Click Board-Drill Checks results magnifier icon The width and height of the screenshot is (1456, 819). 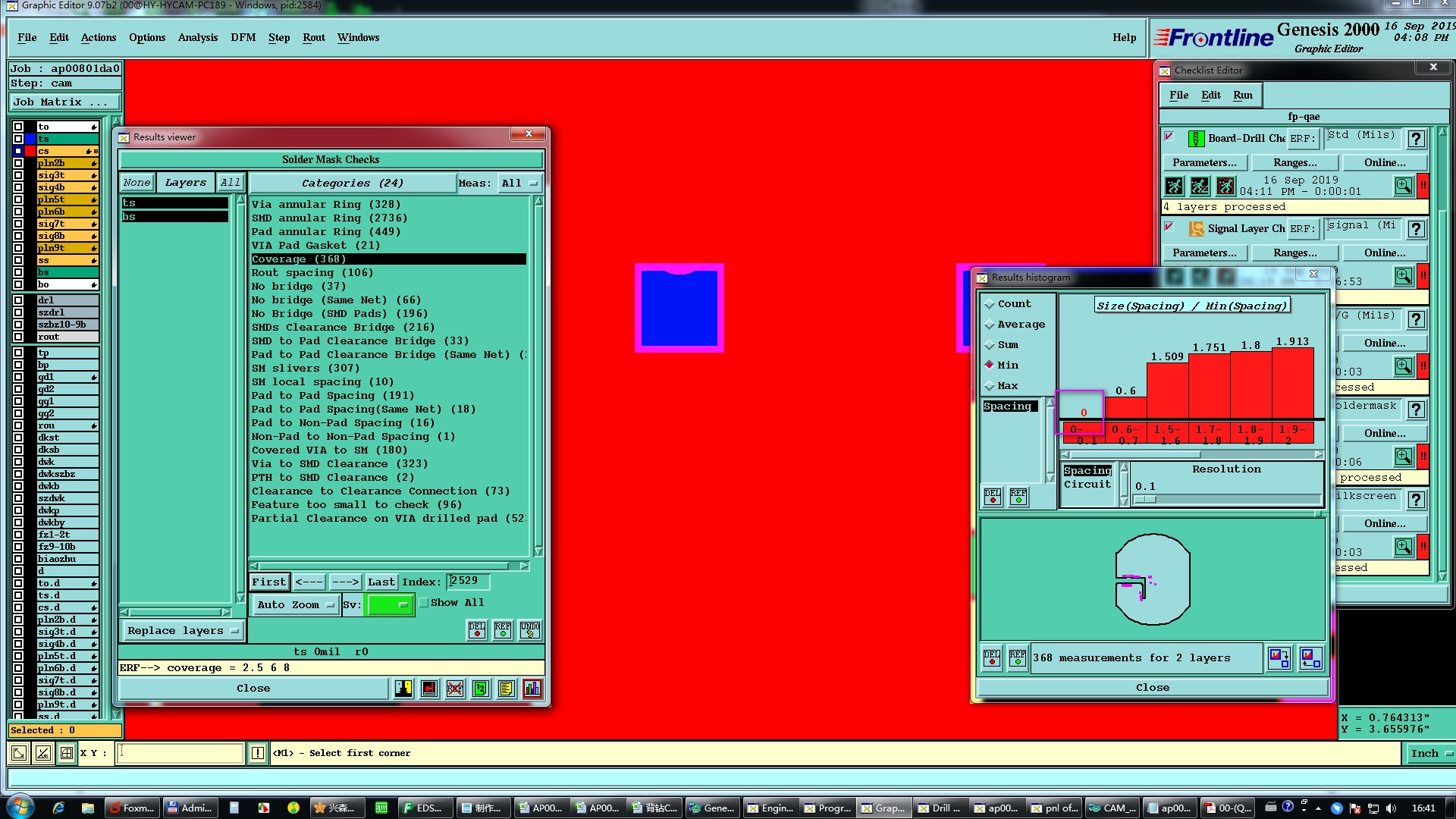pyautogui.click(x=1403, y=186)
